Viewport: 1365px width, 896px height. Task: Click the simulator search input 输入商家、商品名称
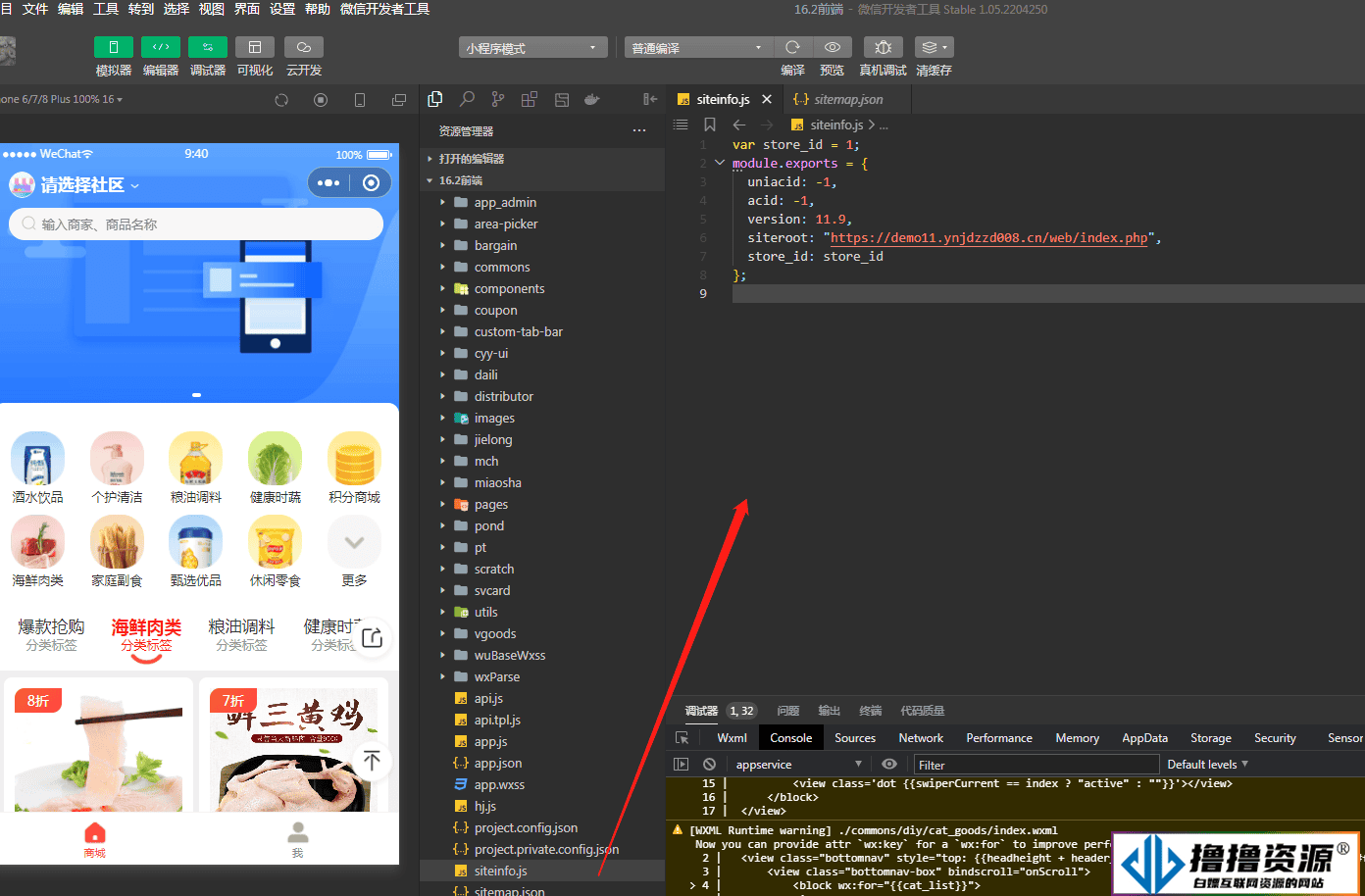pos(196,224)
